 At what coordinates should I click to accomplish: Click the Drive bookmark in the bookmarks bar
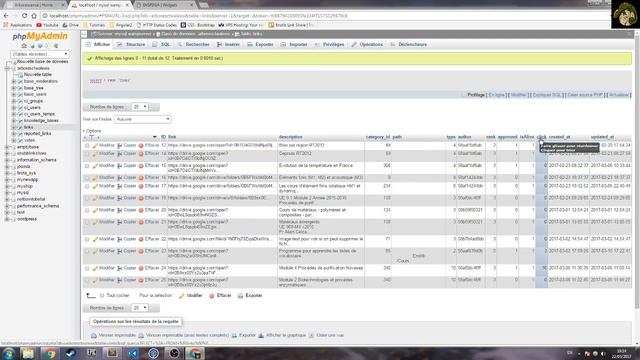[x=70, y=25]
